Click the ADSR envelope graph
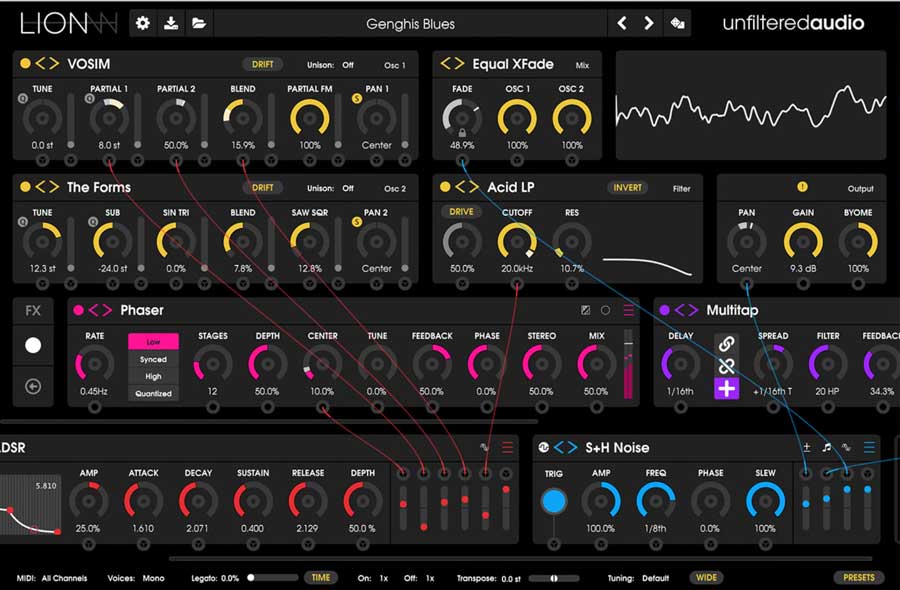 click(x=30, y=503)
